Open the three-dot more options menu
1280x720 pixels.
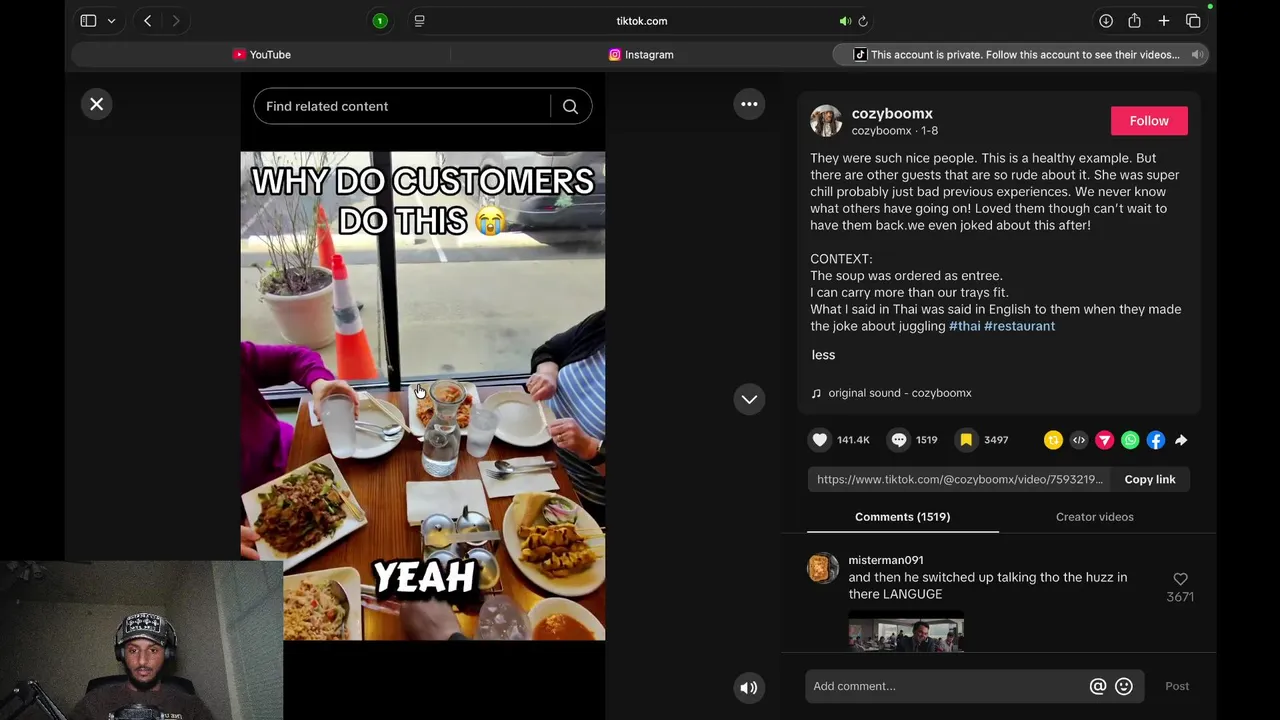click(749, 104)
